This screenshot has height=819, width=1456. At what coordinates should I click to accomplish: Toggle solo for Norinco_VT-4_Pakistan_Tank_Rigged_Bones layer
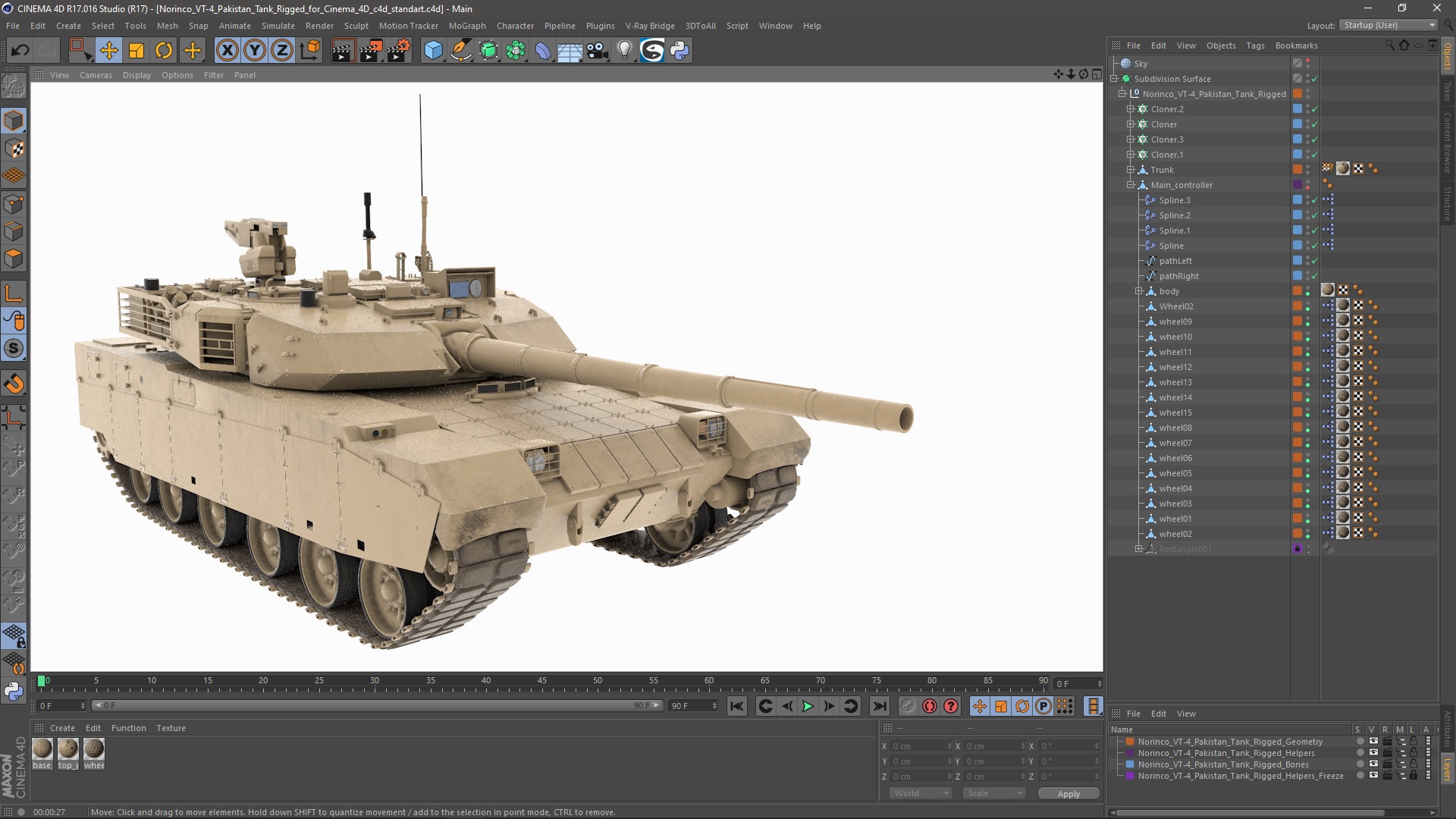(1360, 764)
